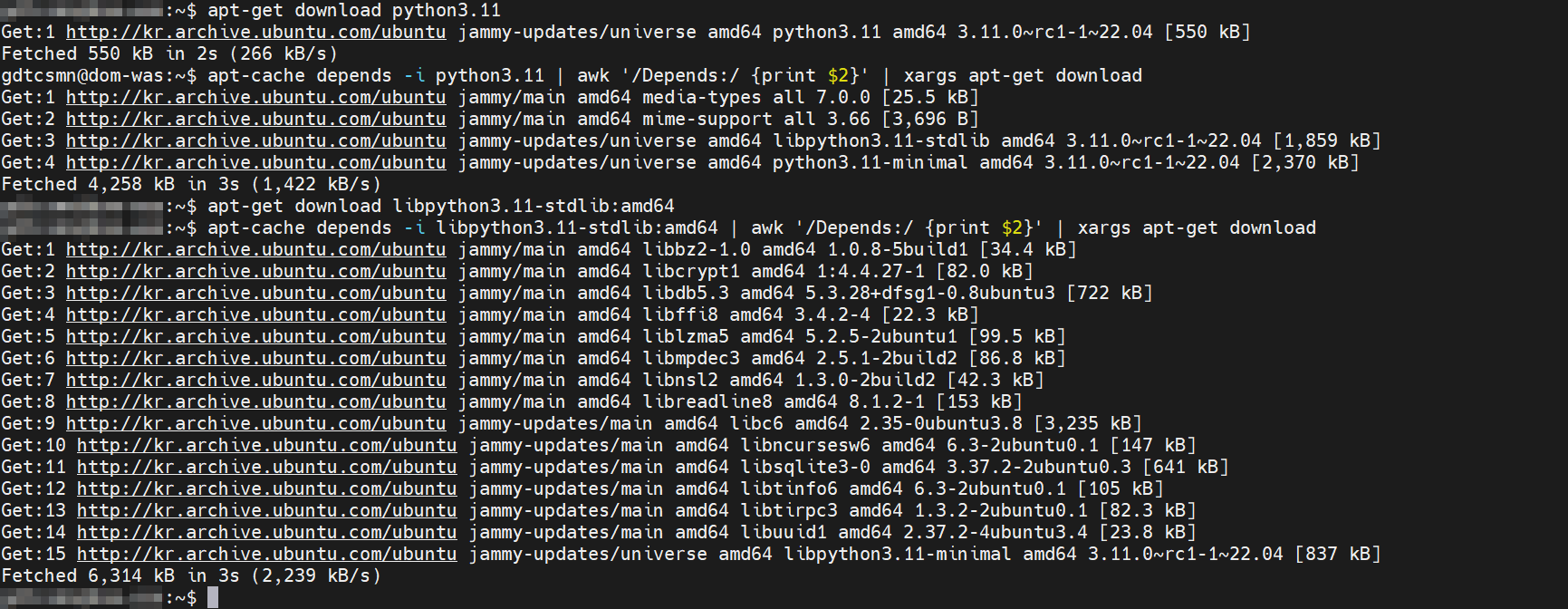Open the link in the libpython3.11-stdlib 1,859 kB line
This screenshot has width=1568, height=609.
click(x=256, y=140)
